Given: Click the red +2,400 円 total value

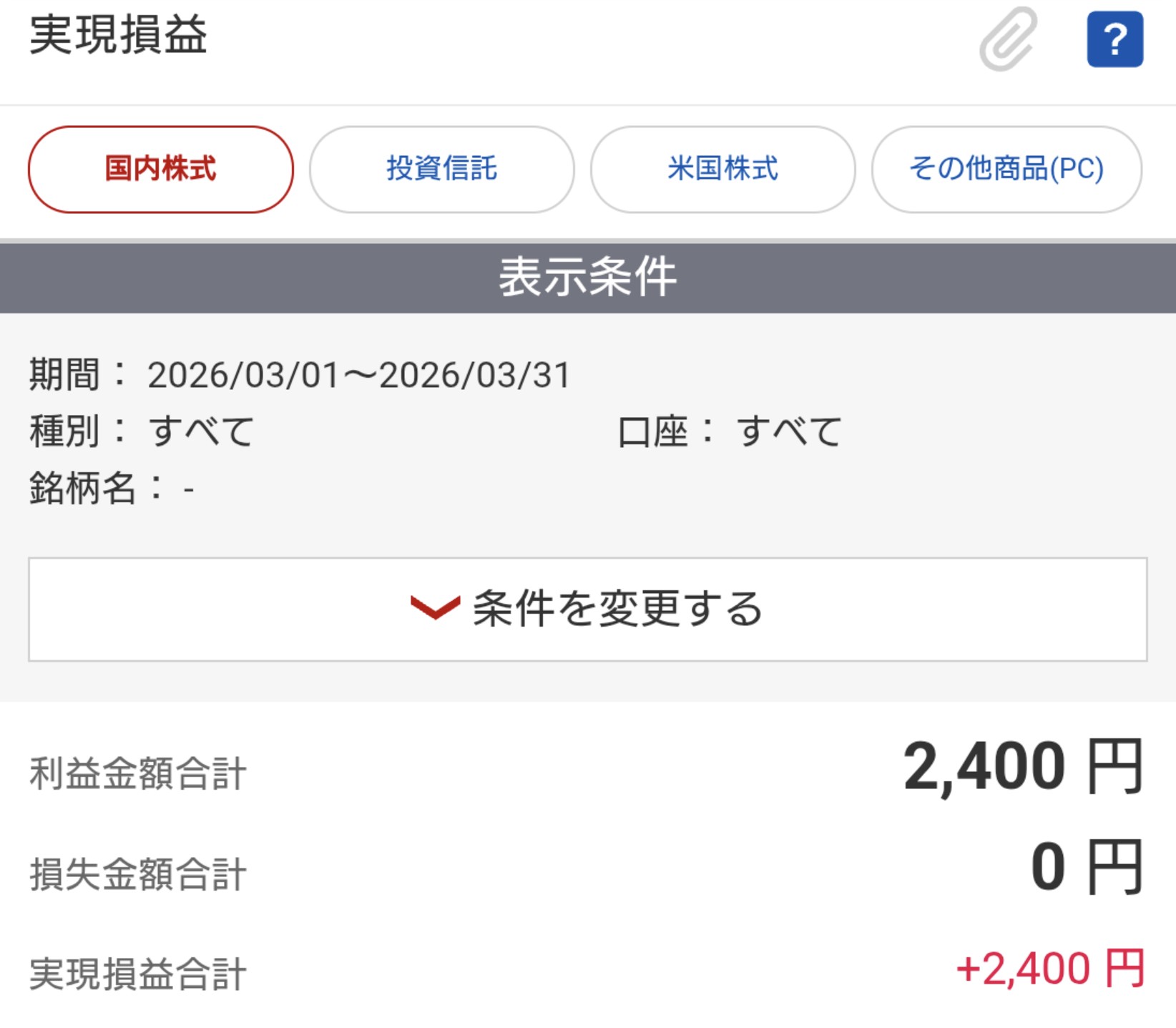Looking at the screenshot, I should coord(1049,969).
